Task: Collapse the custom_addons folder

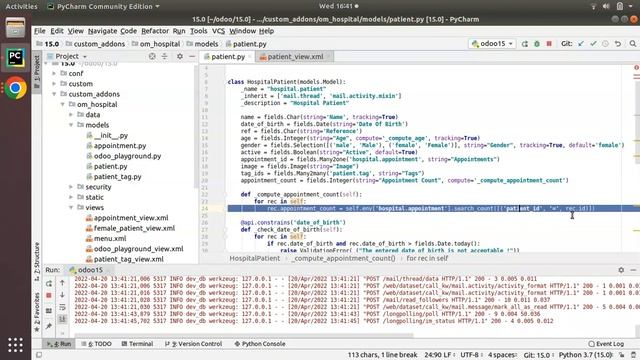Action: 54,94
